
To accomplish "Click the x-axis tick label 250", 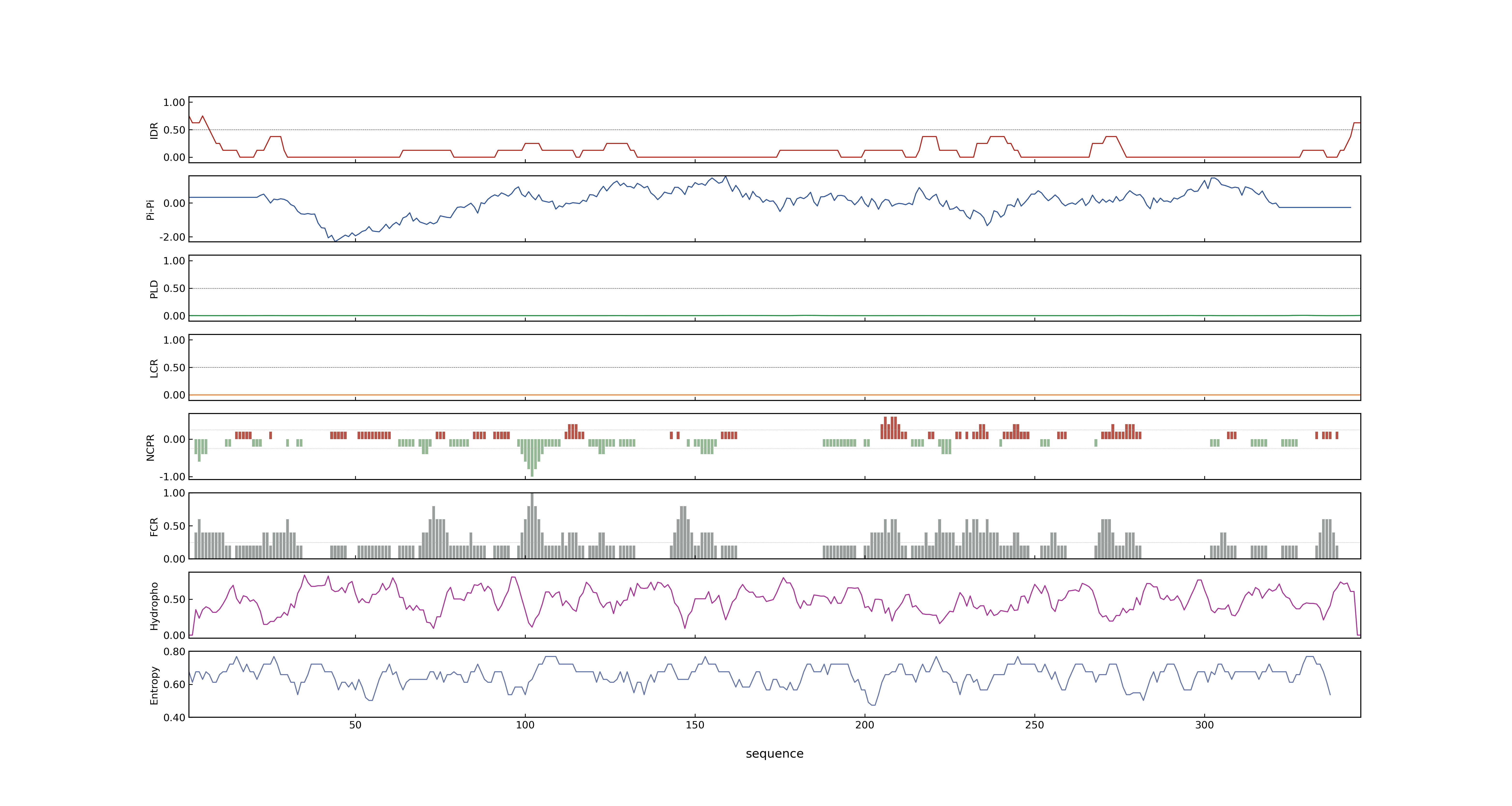I will tap(1034, 725).
